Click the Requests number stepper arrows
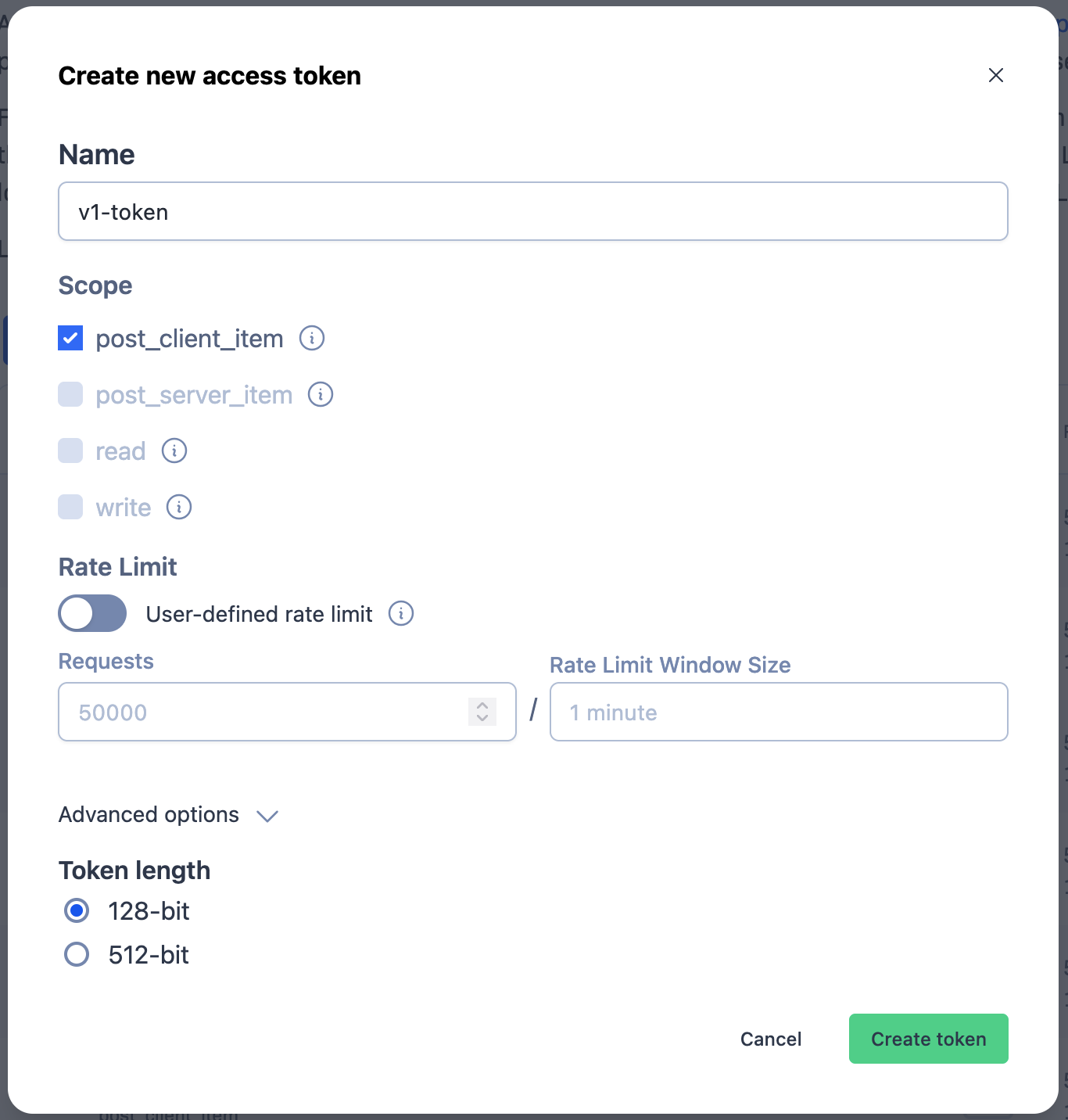 (x=482, y=712)
